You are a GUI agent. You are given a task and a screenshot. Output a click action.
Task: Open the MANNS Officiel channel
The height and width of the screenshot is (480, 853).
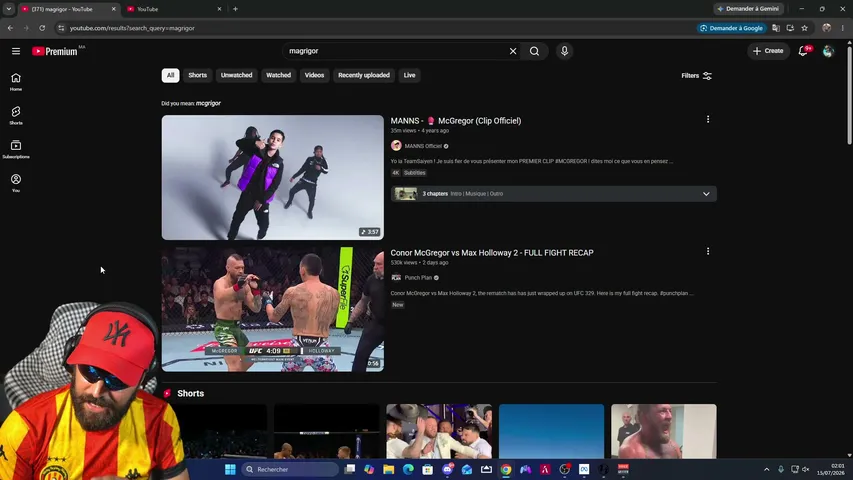click(423, 146)
